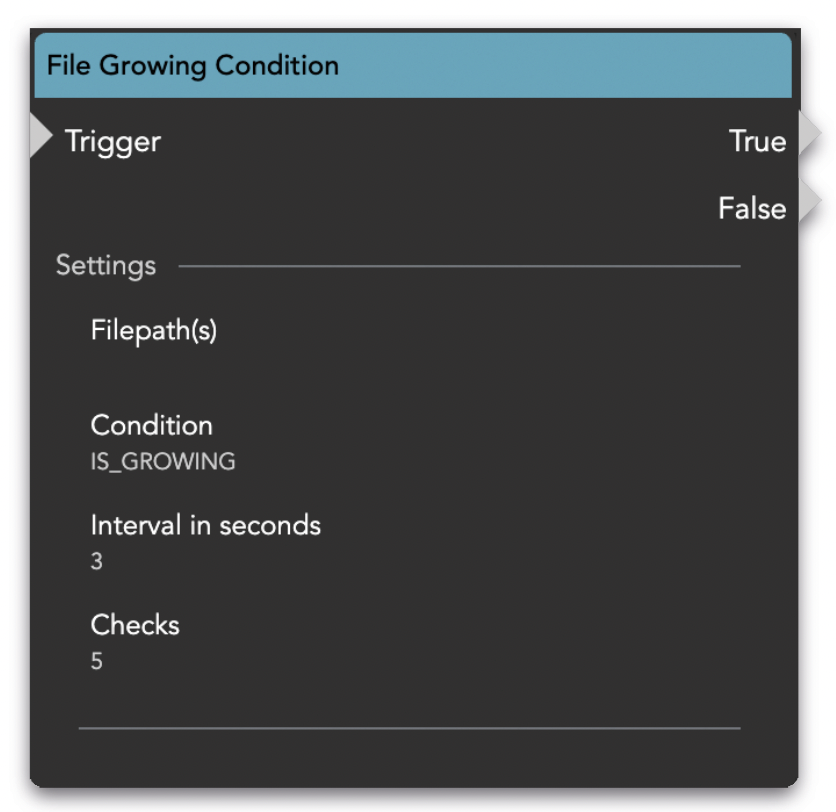
Task: Open the IS_GROWING condition value
Action: (x=163, y=462)
